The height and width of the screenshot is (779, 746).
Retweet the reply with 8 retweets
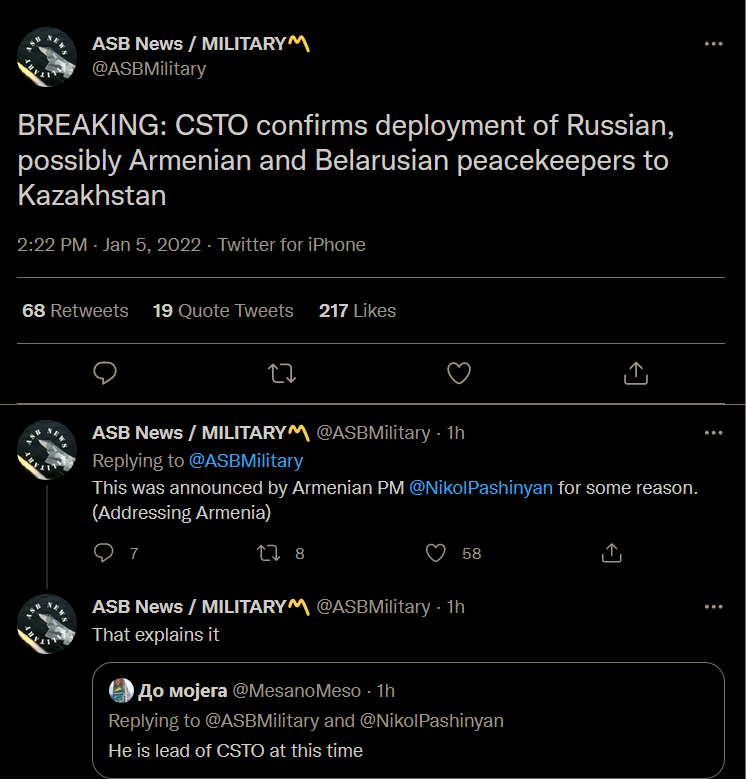point(269,553)
